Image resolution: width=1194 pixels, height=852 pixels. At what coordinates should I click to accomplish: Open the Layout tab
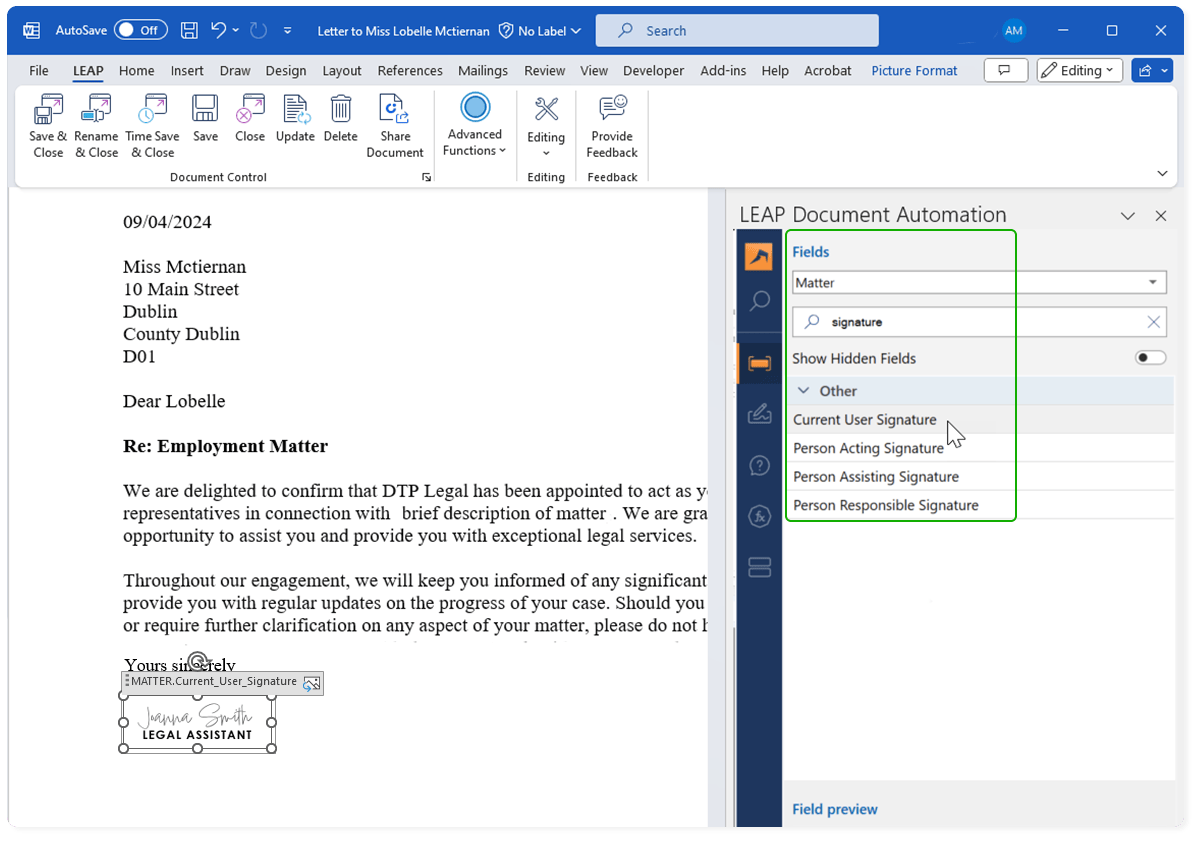coord(341,70)
